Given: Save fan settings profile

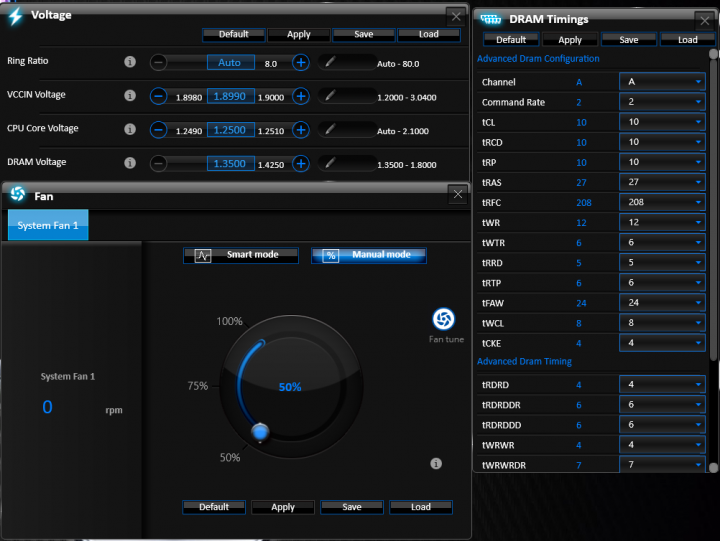Looking at the screenshot, I should [x=352, y=507].
